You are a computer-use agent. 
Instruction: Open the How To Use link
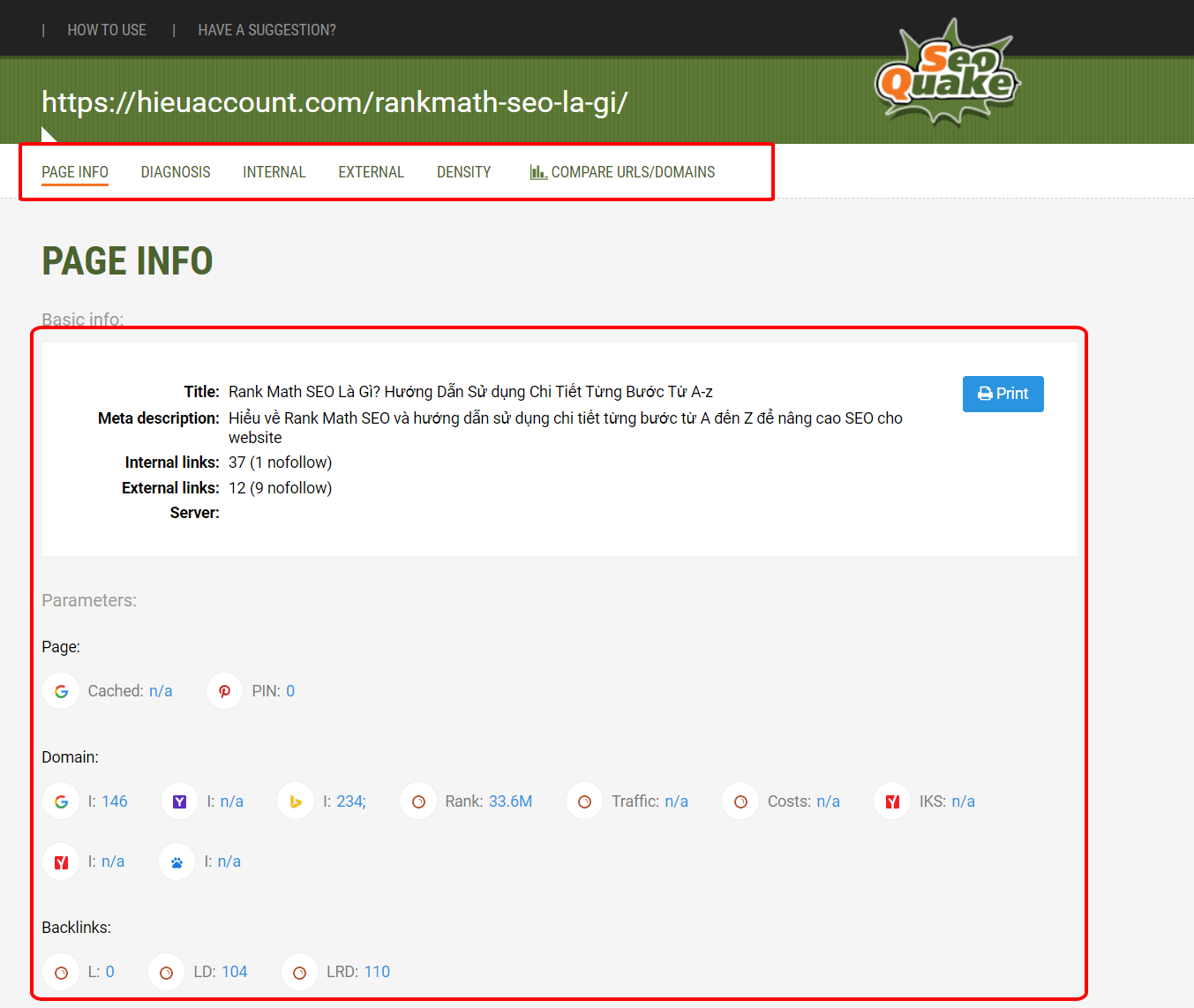pos(107,30)
